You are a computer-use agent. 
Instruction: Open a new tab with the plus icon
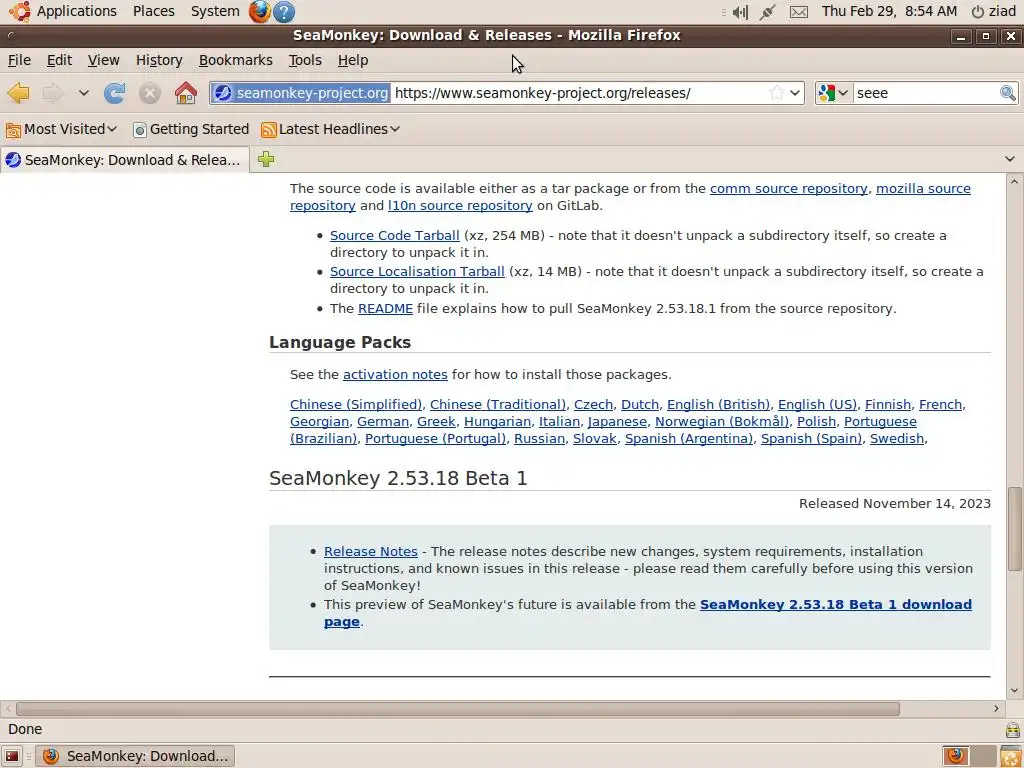(x=266, y=159)
